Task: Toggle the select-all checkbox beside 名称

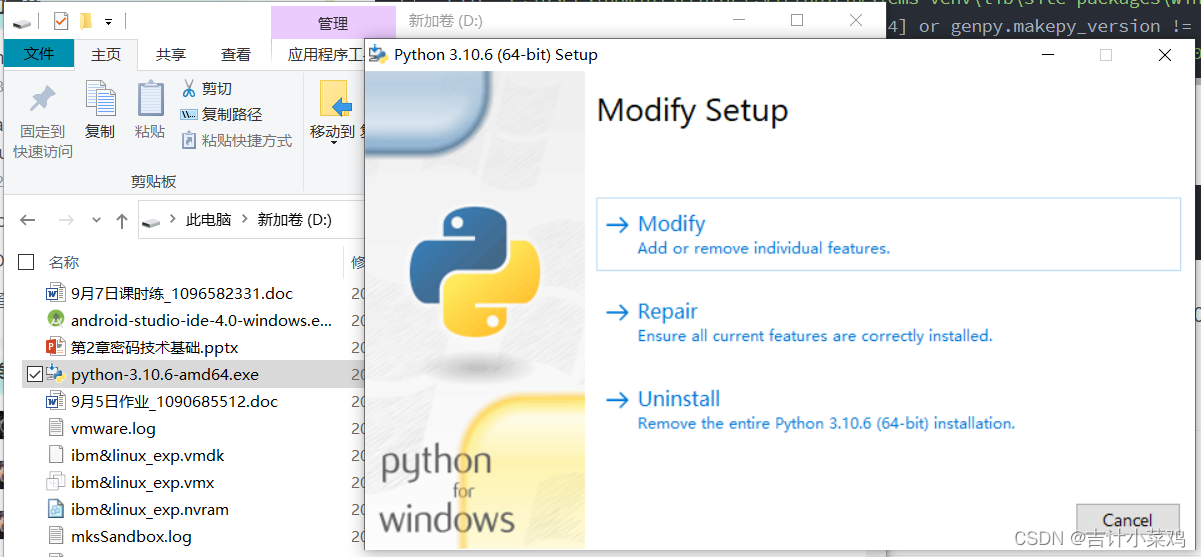Action: [x=27, y=262]
